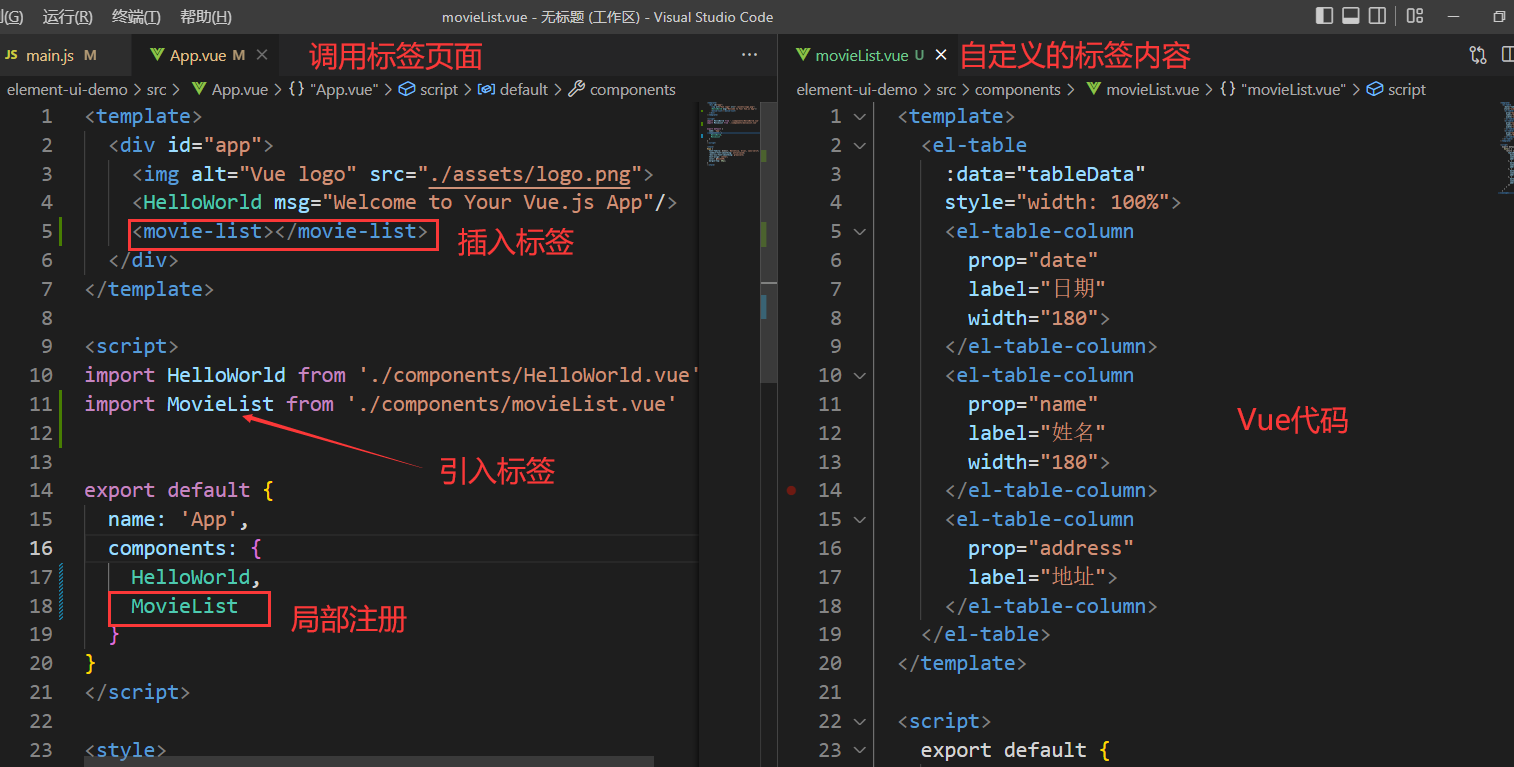Screen dimensions: 1514x767
Task: Click MovieList entry on line 18
Action: (x=185, y=606)
